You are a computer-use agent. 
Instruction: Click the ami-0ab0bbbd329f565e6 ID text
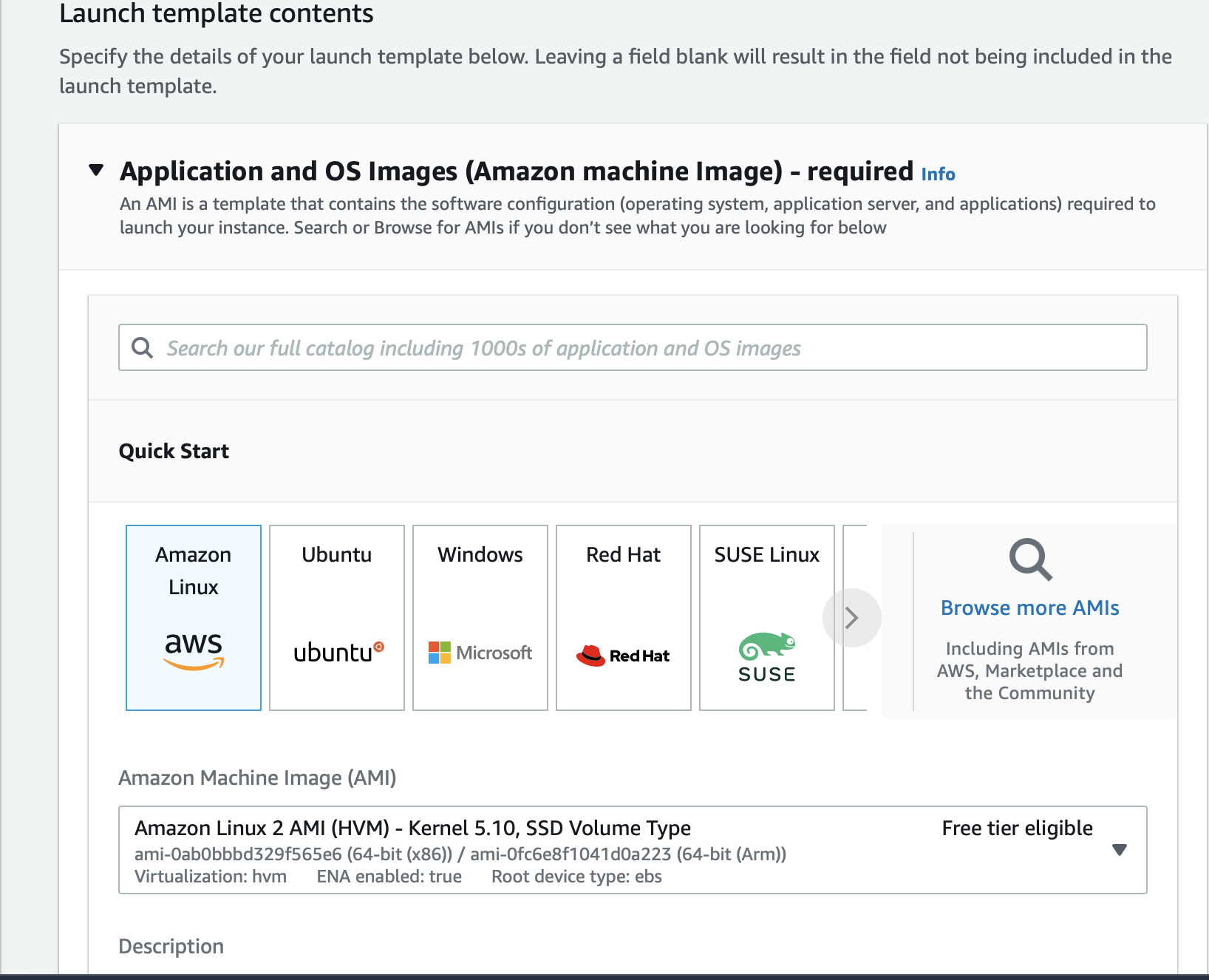coord(238,854)
